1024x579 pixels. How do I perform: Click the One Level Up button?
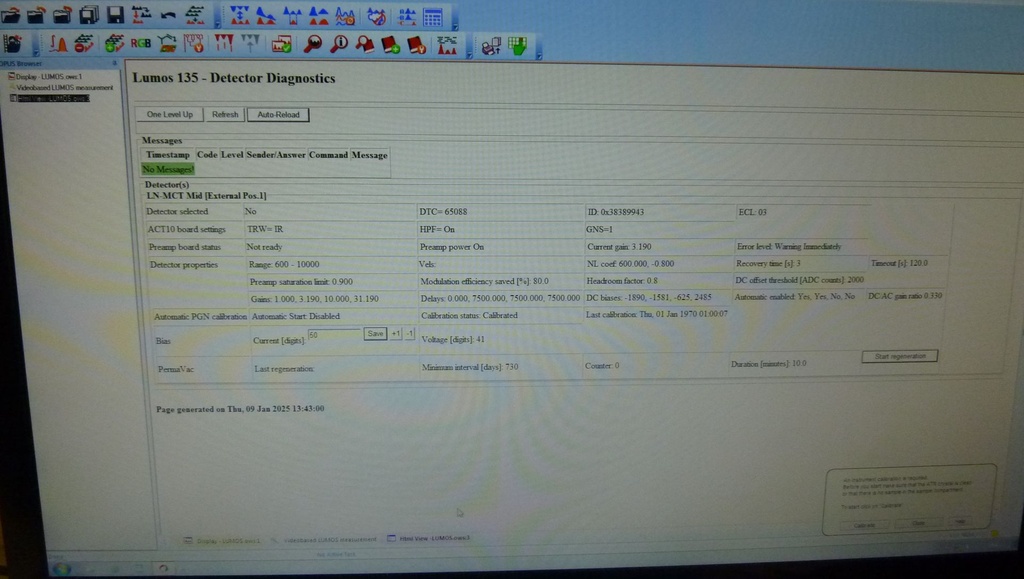[x=169, y=114]
